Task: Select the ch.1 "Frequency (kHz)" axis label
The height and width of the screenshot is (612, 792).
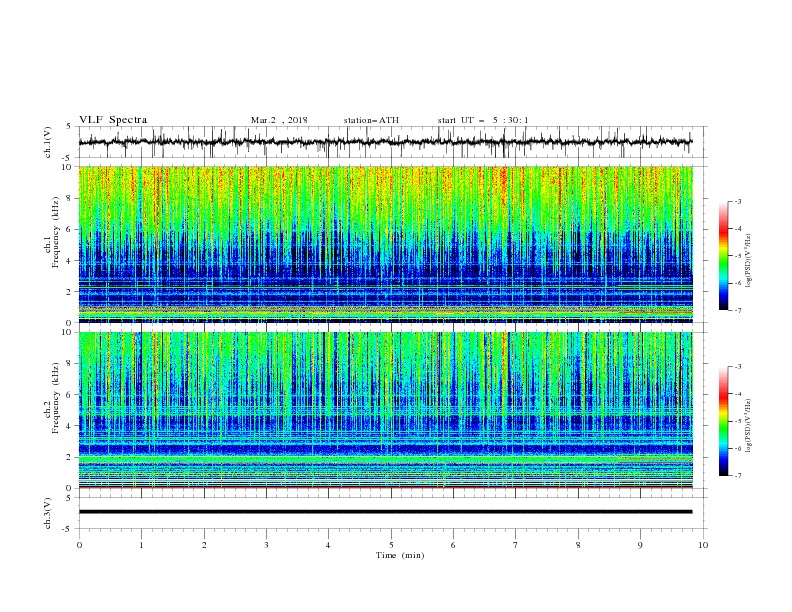Action: click(56, 230)
